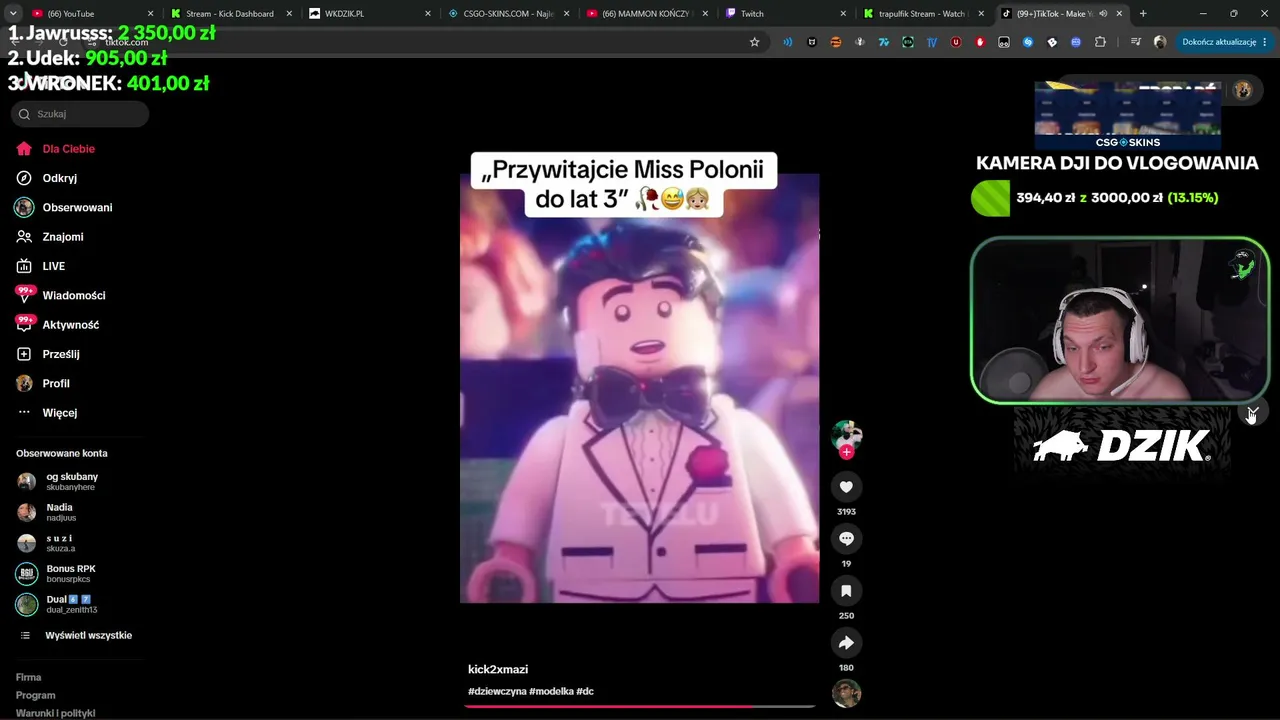Close the WKDZIK.PL tab
Image resolution: width=1280 pixels, height=720 pixels.
[427, 14]
